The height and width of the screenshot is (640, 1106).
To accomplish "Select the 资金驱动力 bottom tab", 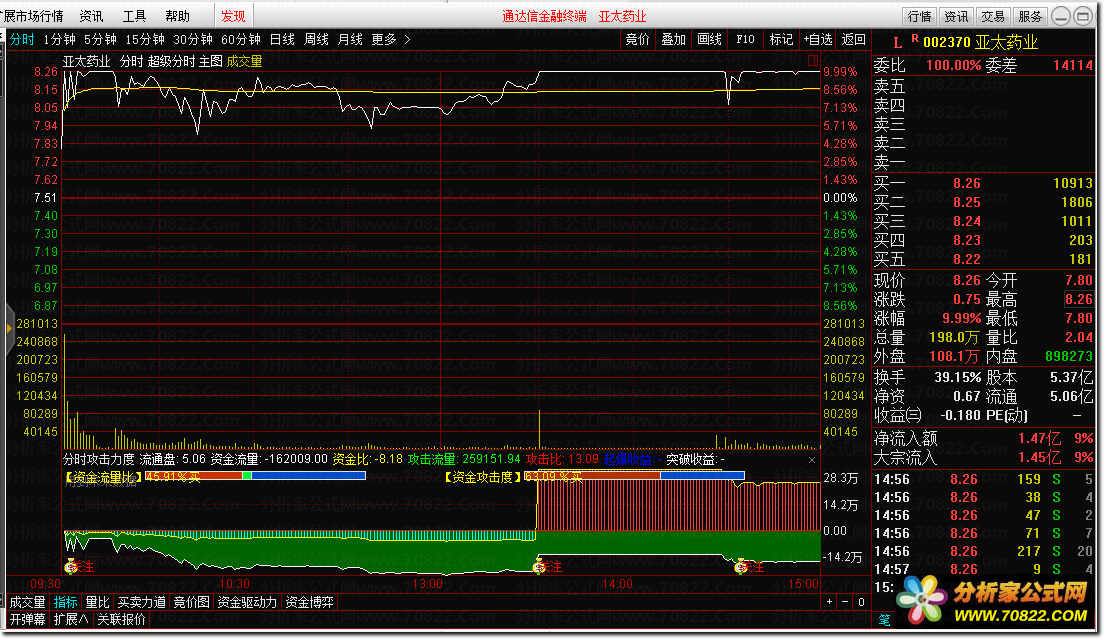I will [x=247, y=603].
